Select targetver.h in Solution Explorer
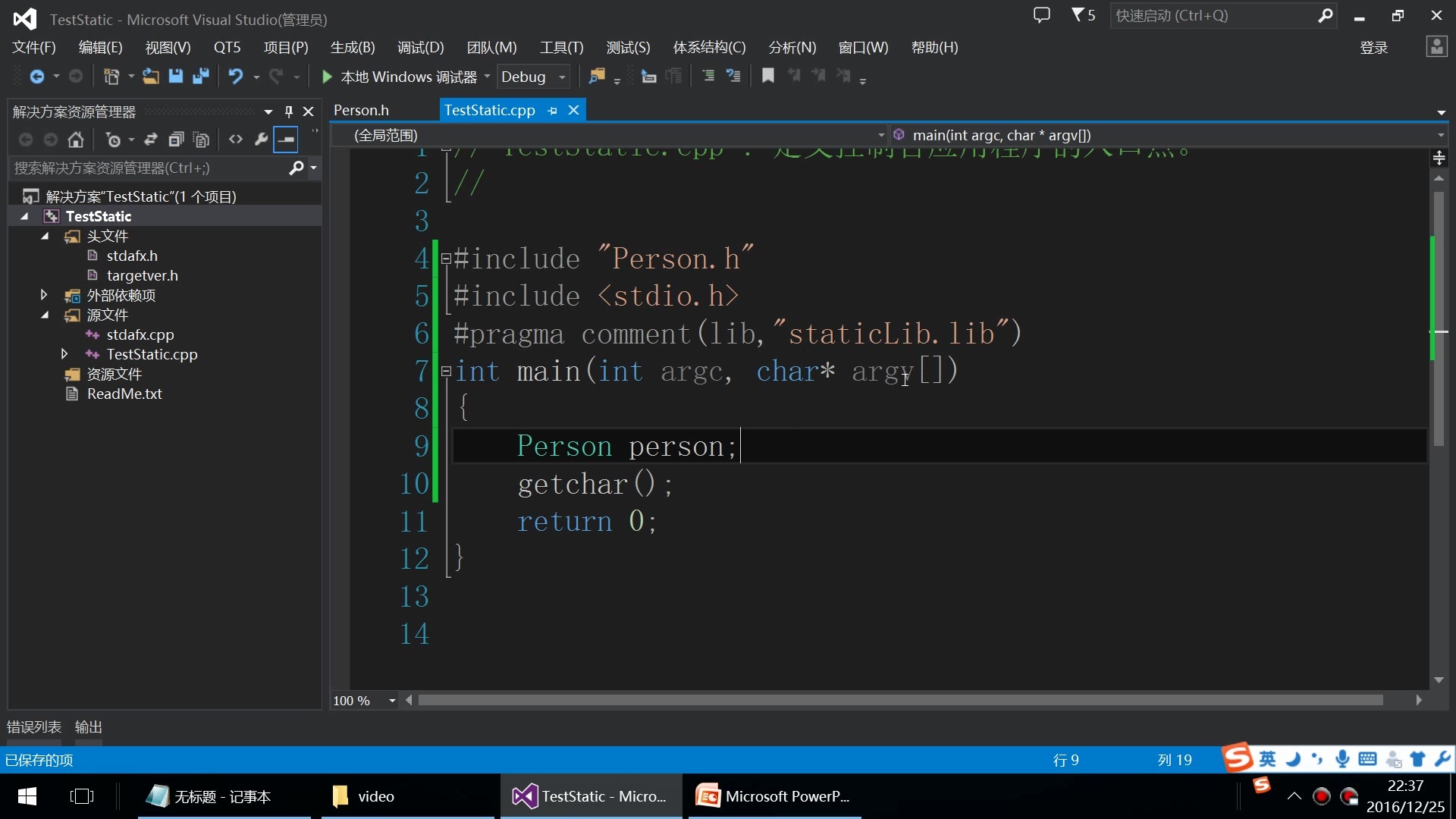Screen dimensions: 1456x819 pos(143,275)
